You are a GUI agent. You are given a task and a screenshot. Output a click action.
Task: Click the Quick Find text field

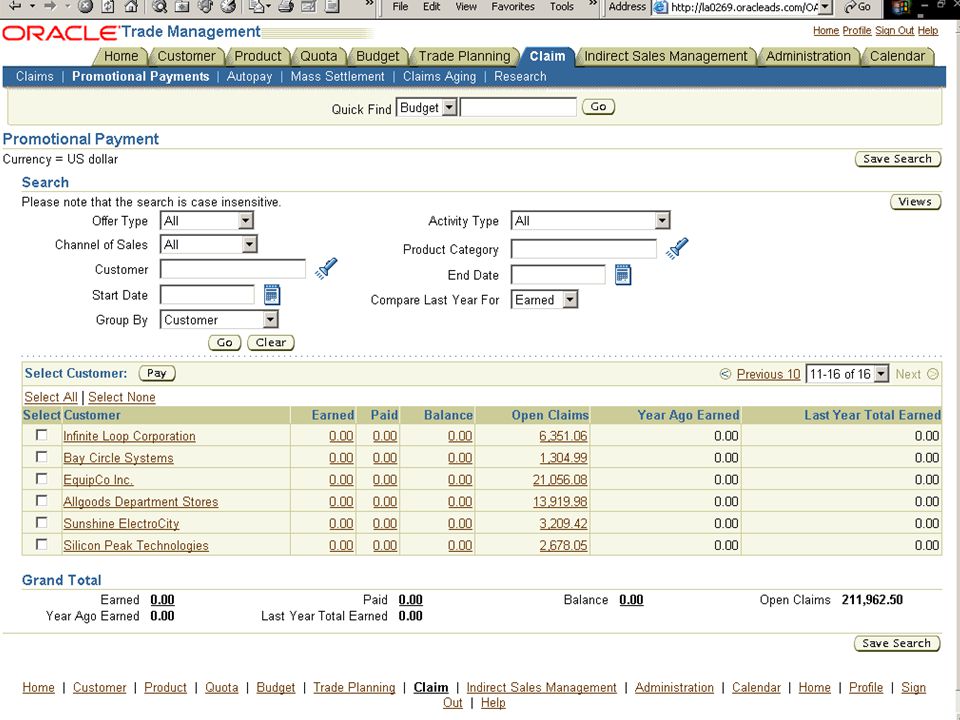click(x=518, y=107)
